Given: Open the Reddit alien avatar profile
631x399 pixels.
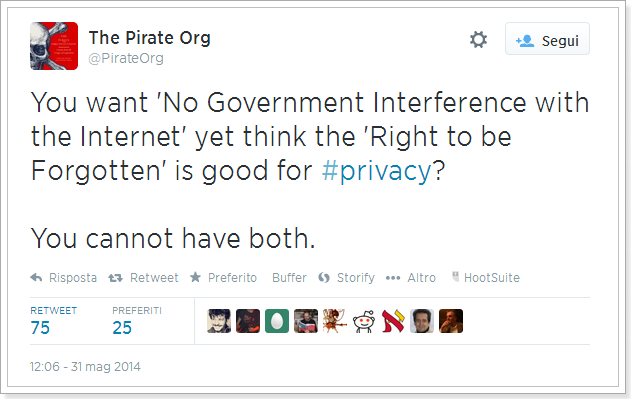Looking at the screenshot, I should point(364,321).
